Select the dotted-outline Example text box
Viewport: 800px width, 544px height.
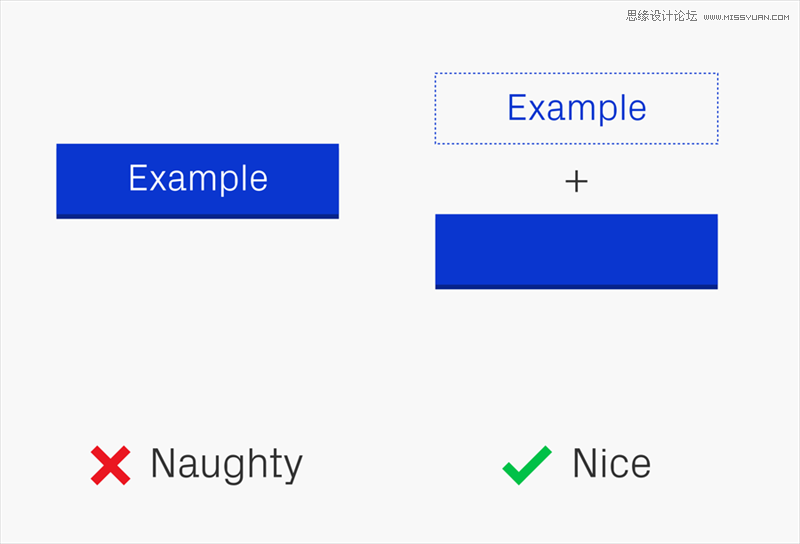pyautogui.click(x=577, y=109)
